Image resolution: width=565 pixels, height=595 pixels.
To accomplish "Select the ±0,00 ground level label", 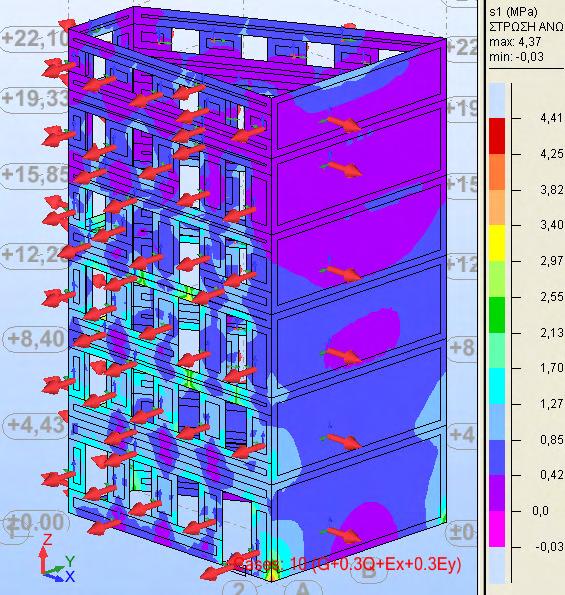I will tap(35, 523).
